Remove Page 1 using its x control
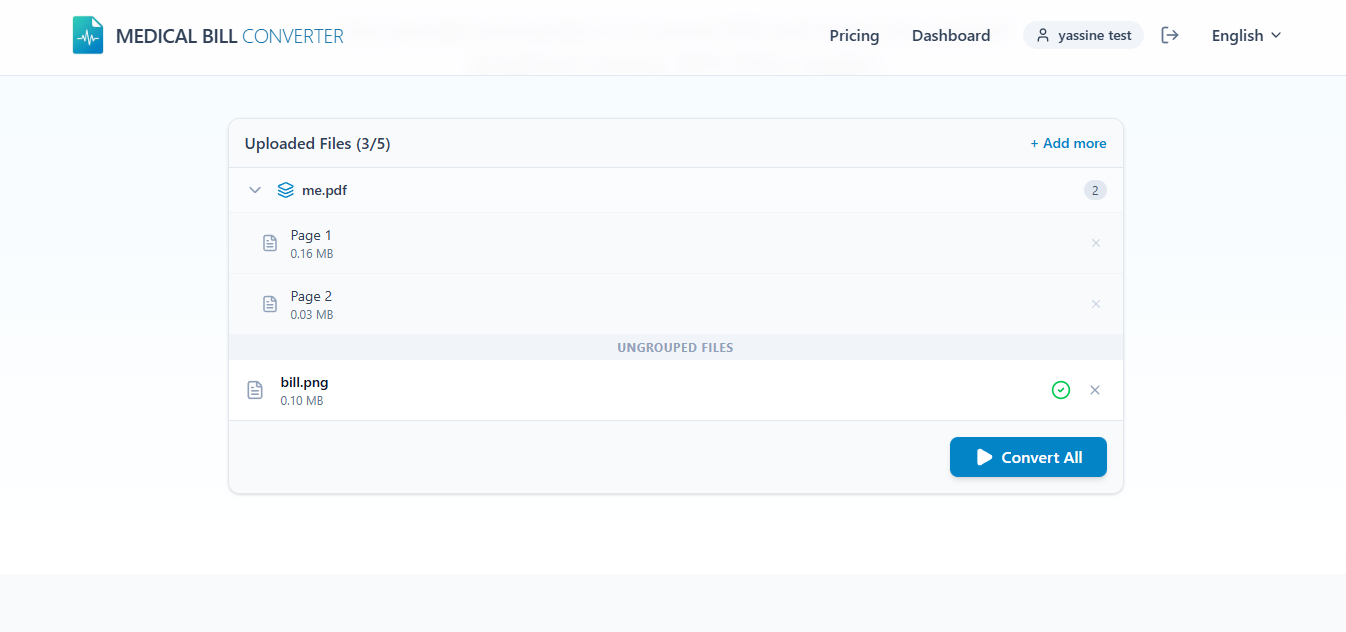The width and height of the screenshot is (1346, 632). (1096, 242)
